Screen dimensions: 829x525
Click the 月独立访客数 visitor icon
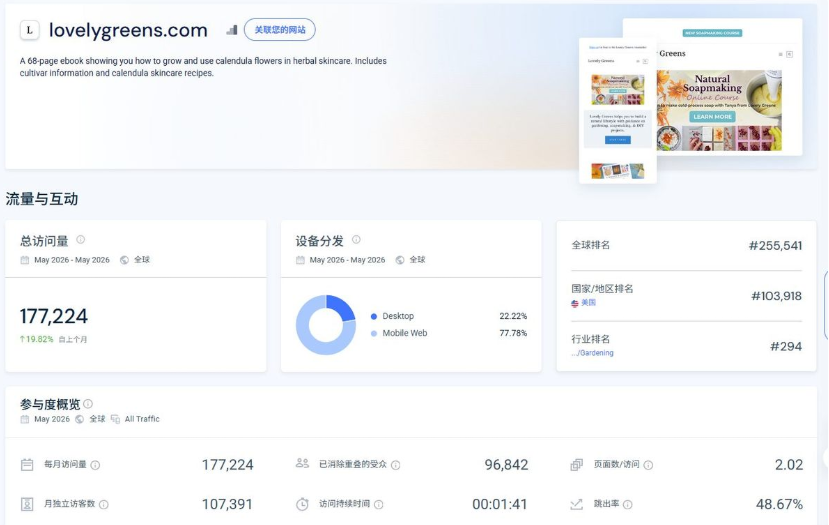27,504
